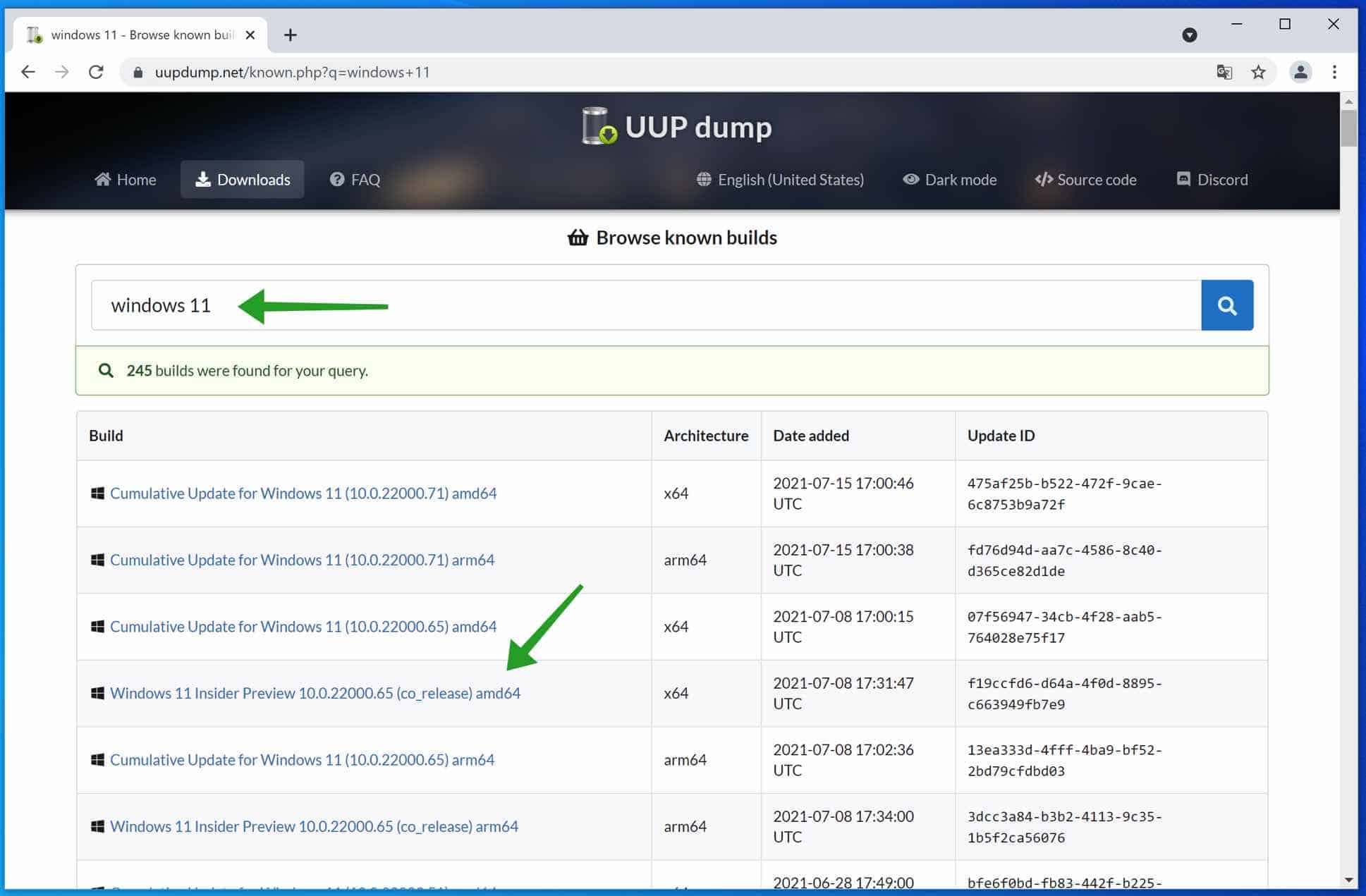1366x896 pixels.
Task: Open Chrome's three-dot menu
Action: click(1334, 72)
